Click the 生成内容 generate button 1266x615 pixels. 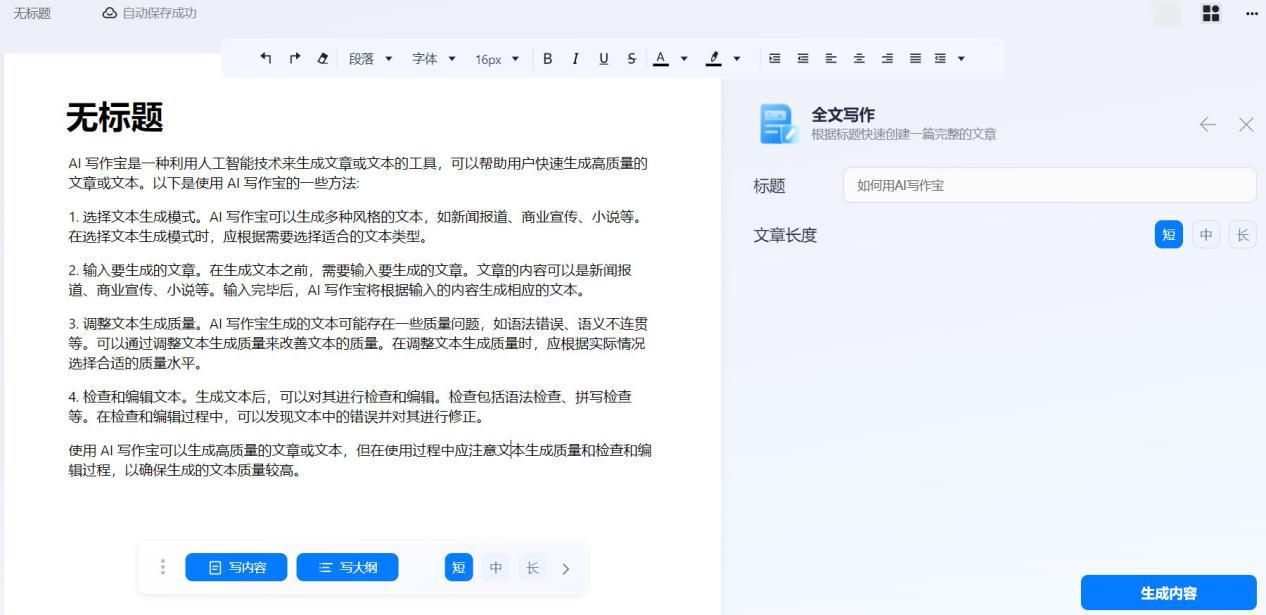click(x=1168, y=593)
